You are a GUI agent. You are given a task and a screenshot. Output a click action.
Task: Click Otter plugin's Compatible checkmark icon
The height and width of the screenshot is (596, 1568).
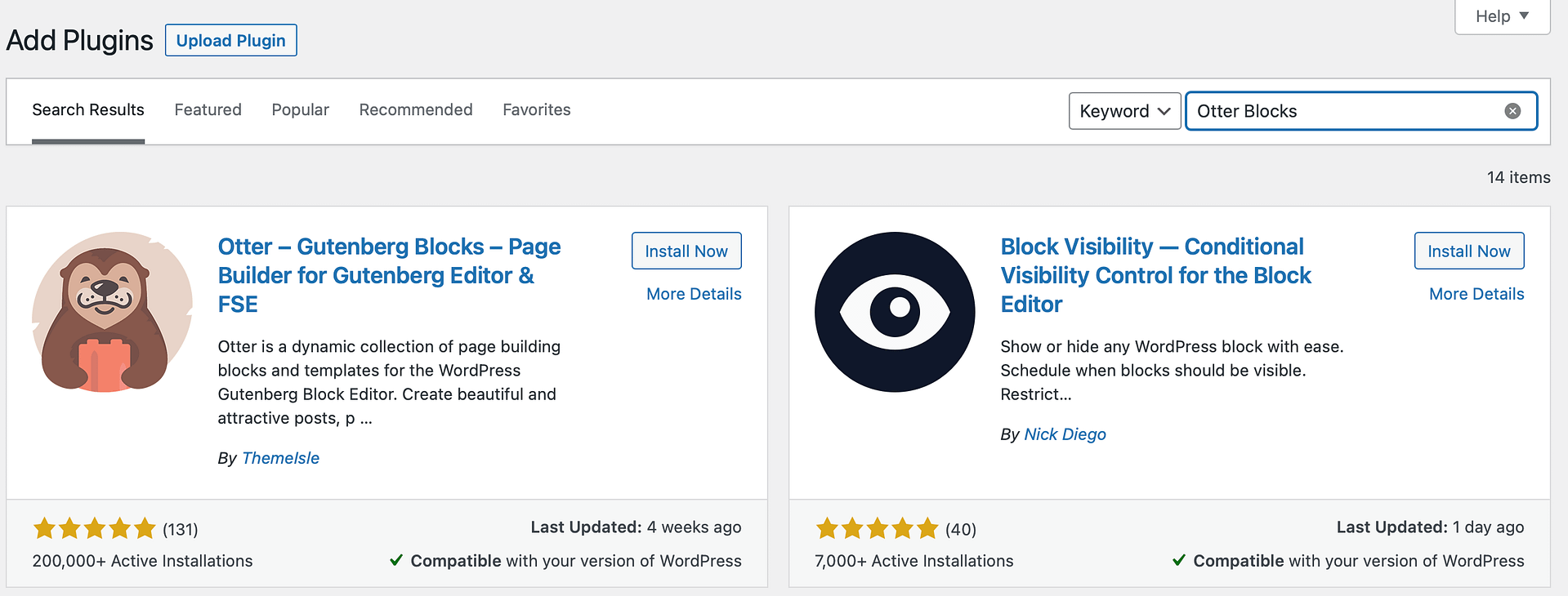click(x=396, y=560)
